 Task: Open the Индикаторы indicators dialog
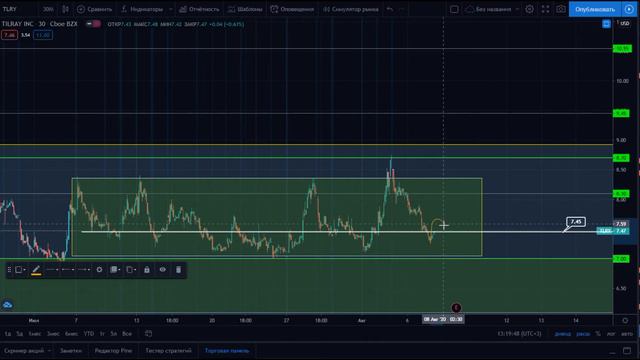pos(142,9)
